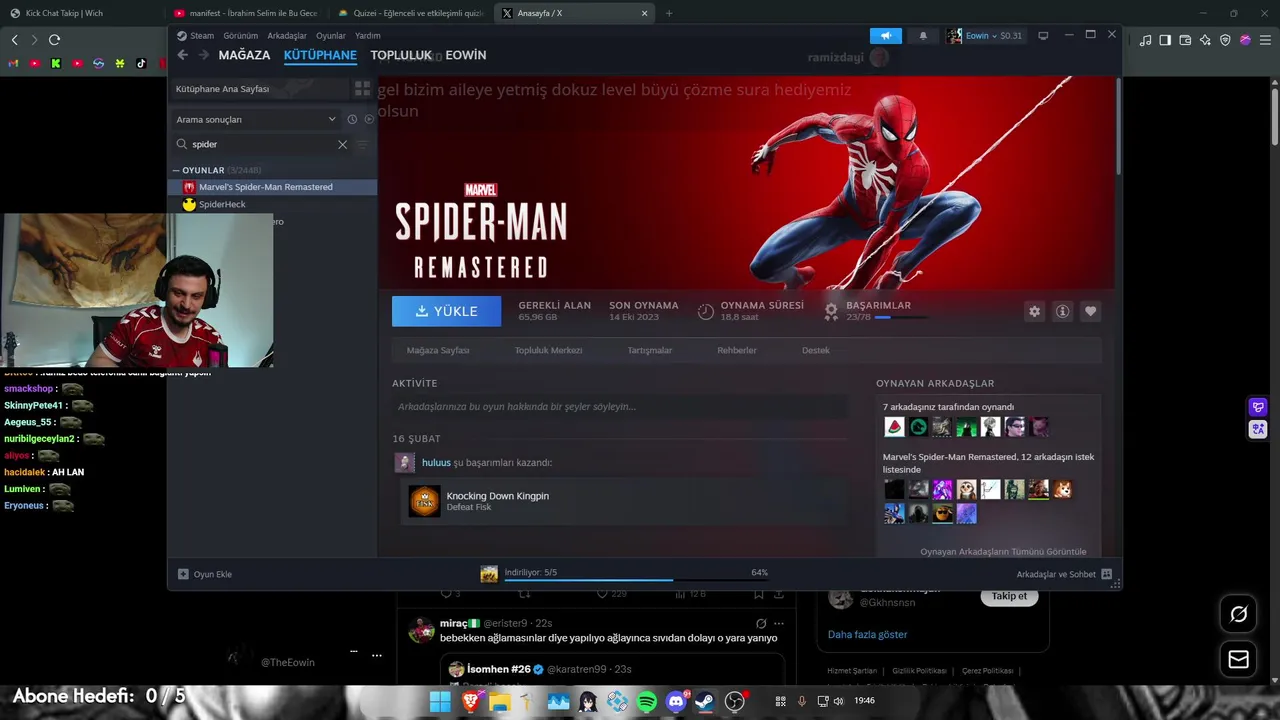
Task: Click Oynayan Arkadaşların Tümünü Görüntüle
Action: click(x=1003, y=551)
